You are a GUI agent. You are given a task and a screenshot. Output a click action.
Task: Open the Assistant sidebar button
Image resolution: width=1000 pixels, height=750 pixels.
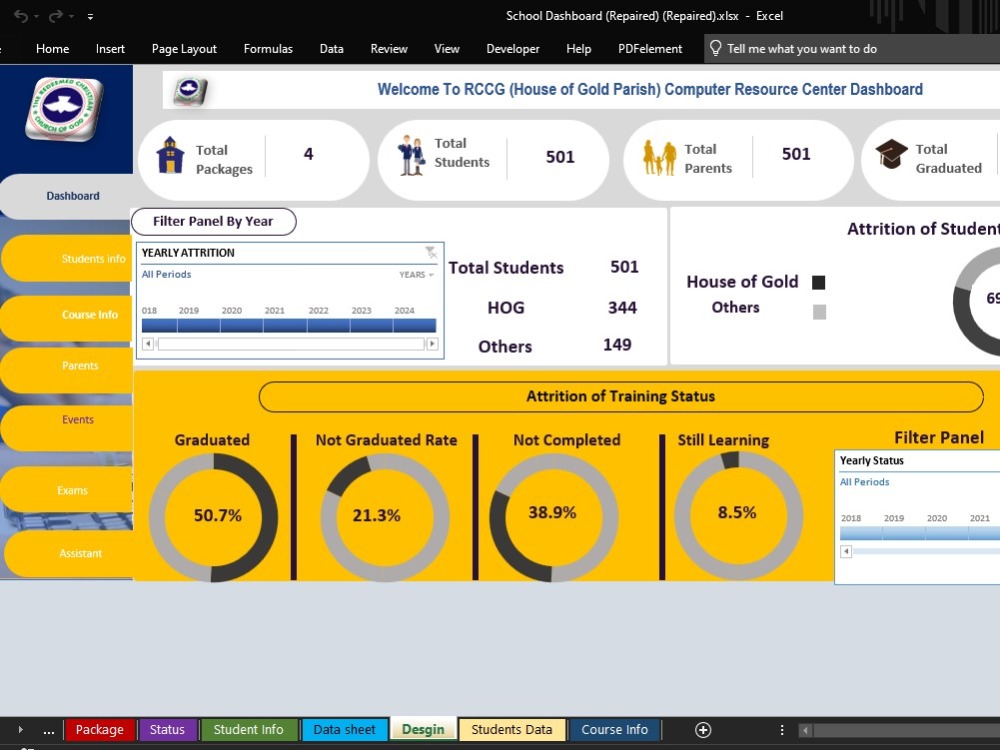point(70,554)
